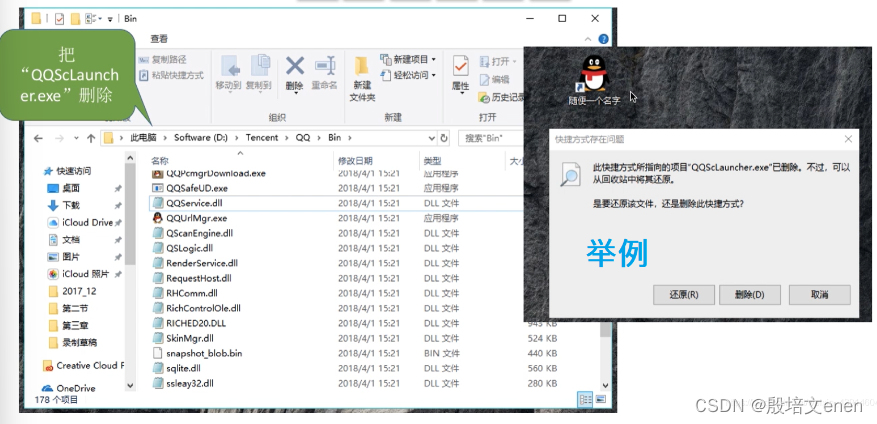Click the Explorer help question mark icon
877x424 pixels.
(603, 39)
